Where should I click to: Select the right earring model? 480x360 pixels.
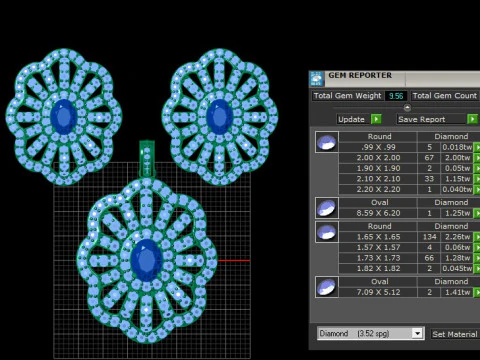(x=220, y=117)
